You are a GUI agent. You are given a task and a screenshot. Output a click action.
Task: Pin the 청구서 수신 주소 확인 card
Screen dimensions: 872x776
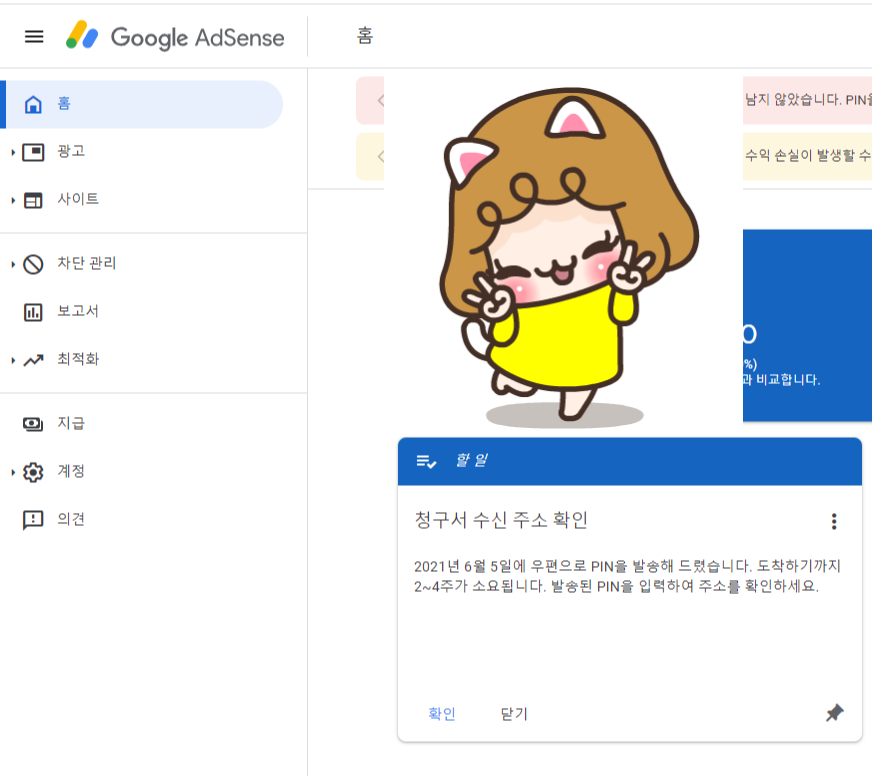coord(834,713)
